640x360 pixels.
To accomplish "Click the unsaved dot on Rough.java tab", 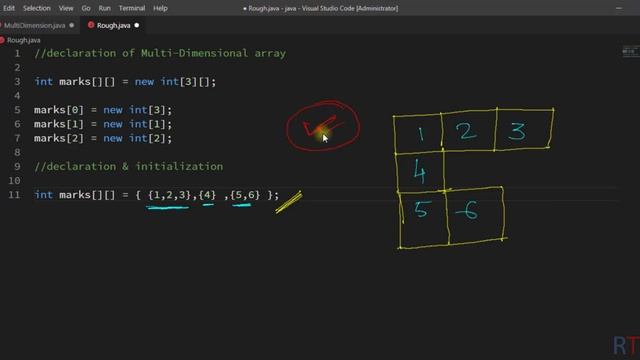I will pos(137,25).
